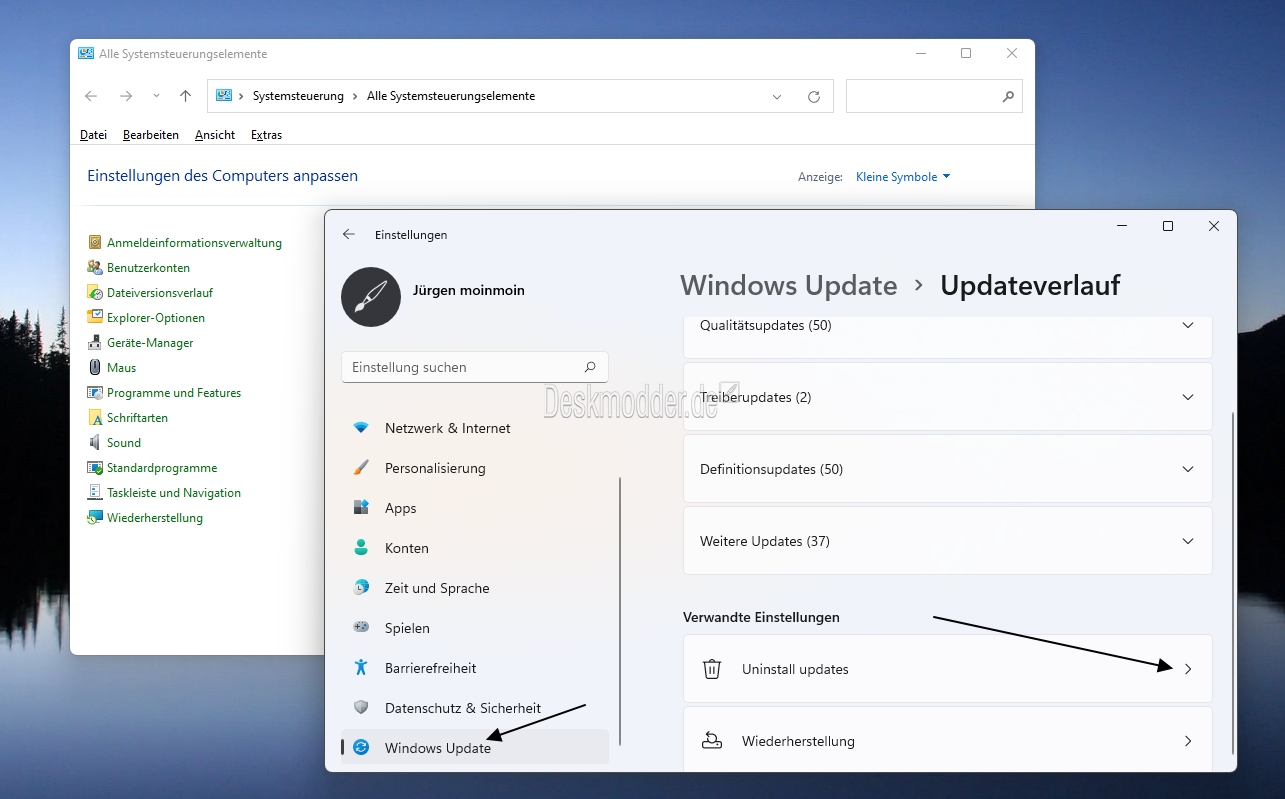
Task: Click the Datenschutz & Sicherheit shield icon
Action: click(x=361, y=707)
